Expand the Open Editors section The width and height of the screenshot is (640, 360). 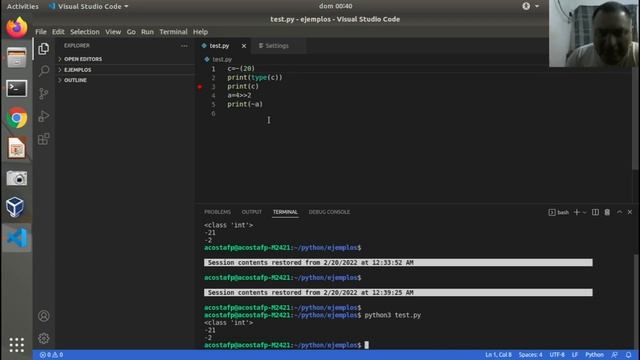tap(125, 59)
